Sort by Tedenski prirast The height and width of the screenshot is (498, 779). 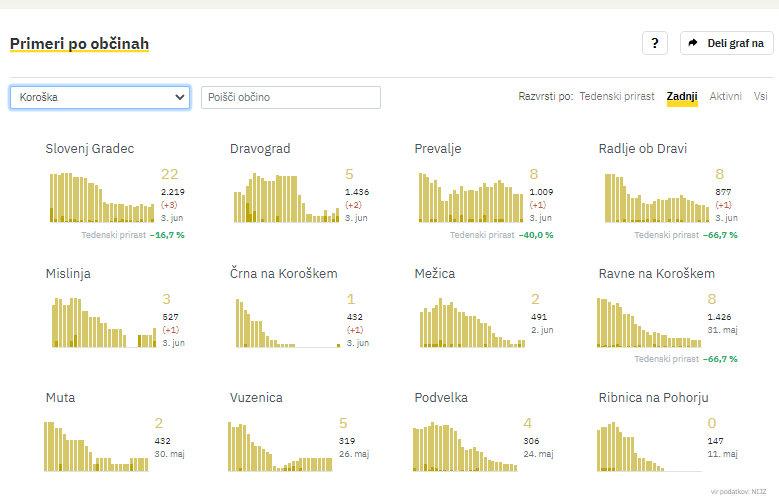point(617,97)
